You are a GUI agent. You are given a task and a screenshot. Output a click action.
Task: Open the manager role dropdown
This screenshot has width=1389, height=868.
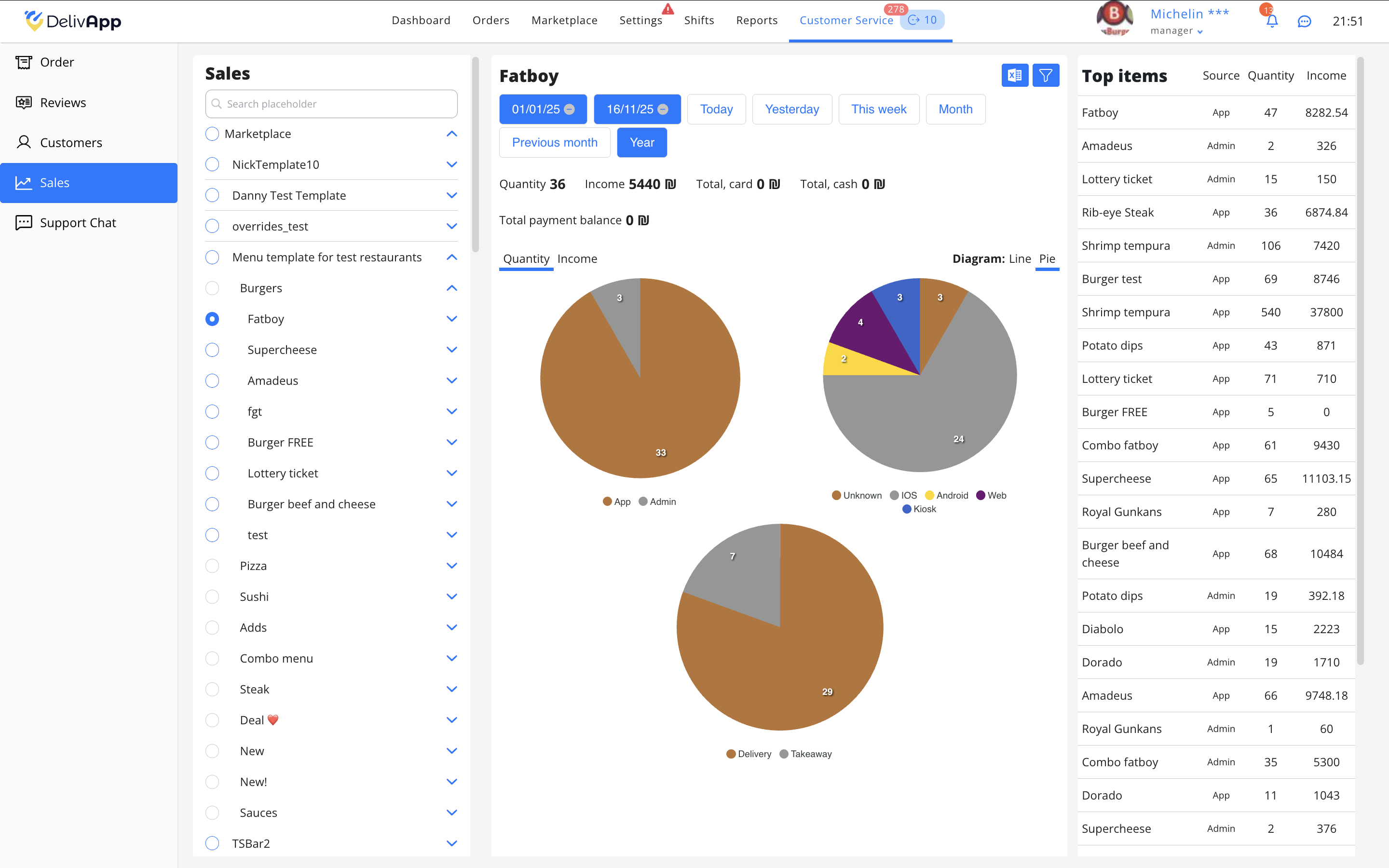pyautogui.click(x=1199, y=31)
